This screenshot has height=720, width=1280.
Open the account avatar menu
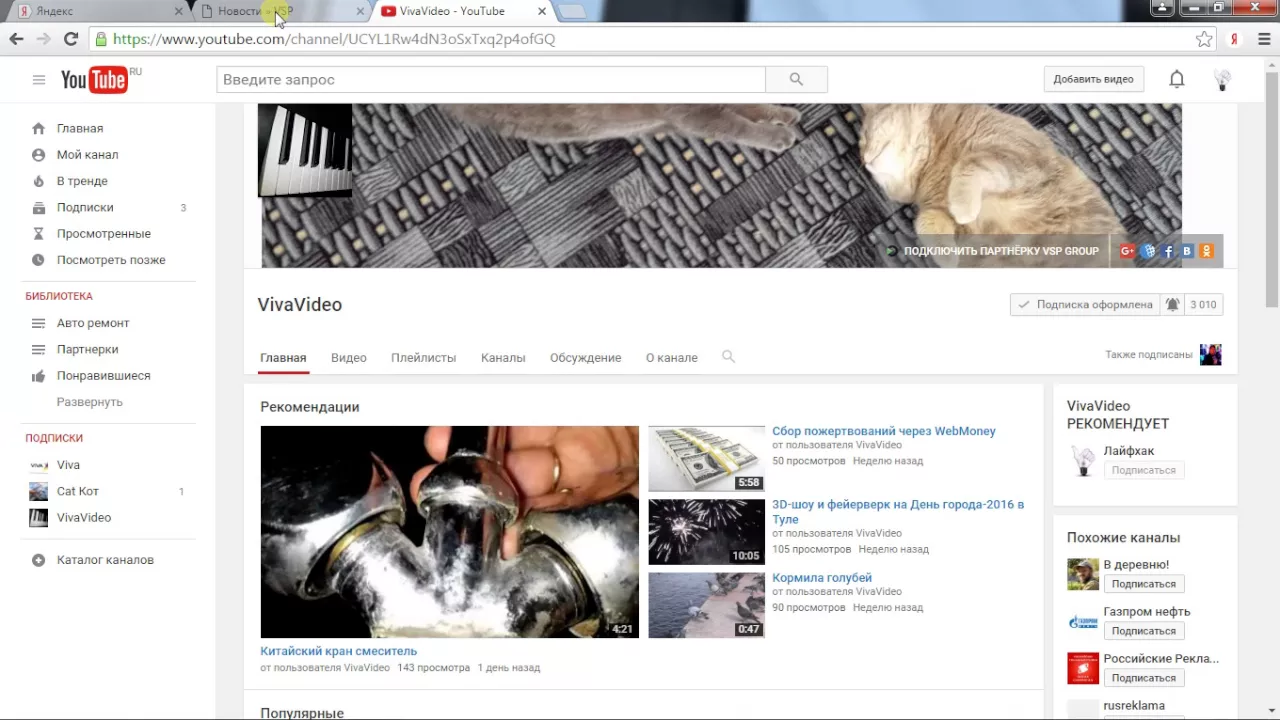pyautogui.click(x=1222, y=80)
